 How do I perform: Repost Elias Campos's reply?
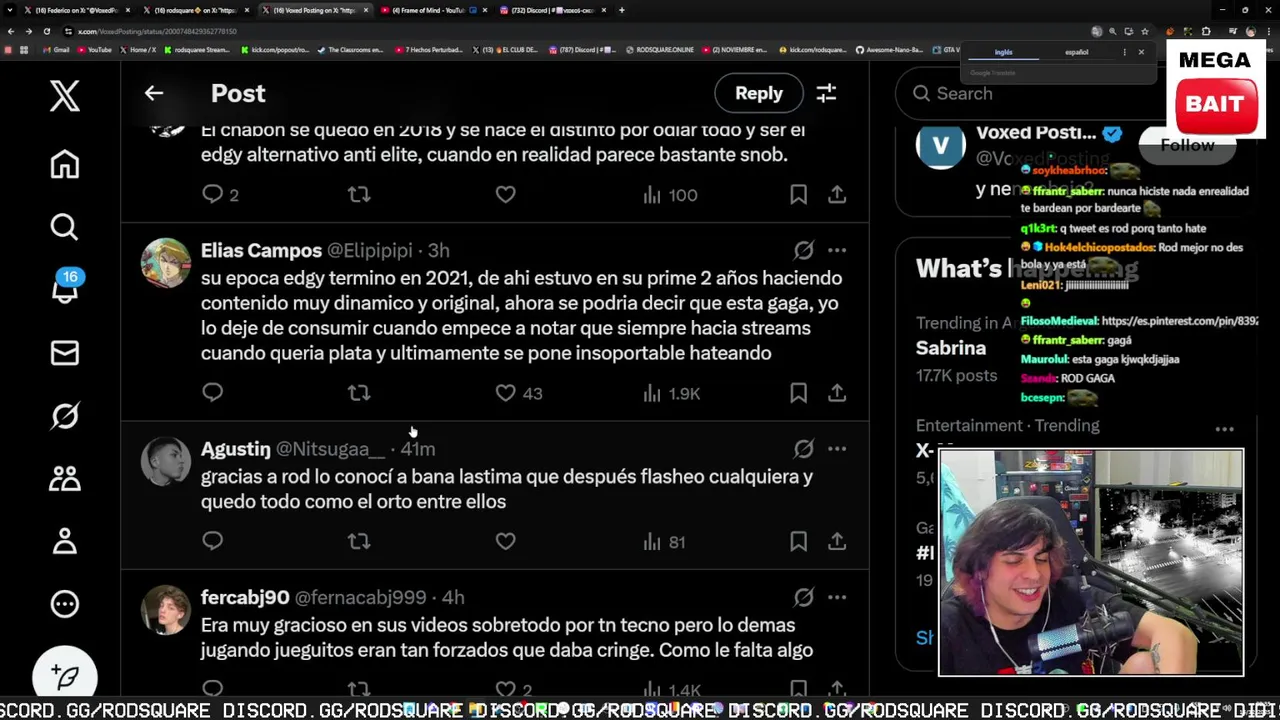359,393
